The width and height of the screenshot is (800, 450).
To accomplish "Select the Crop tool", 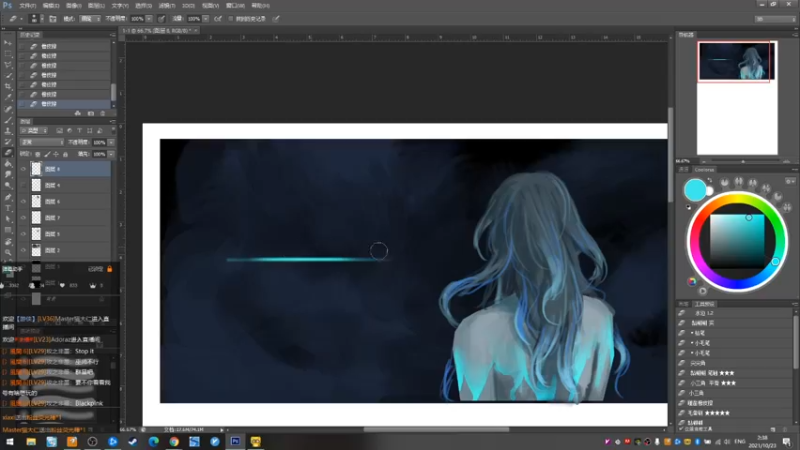I will click(8, 87).
